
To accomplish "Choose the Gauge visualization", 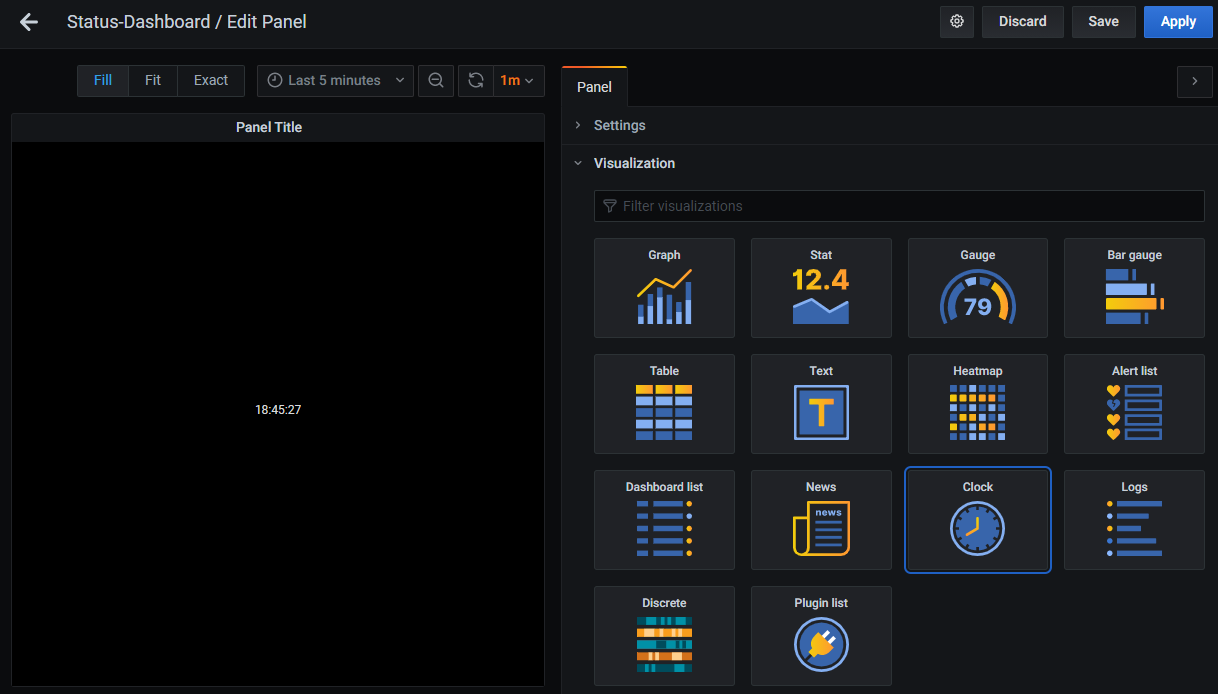I will tap(977, 288).
